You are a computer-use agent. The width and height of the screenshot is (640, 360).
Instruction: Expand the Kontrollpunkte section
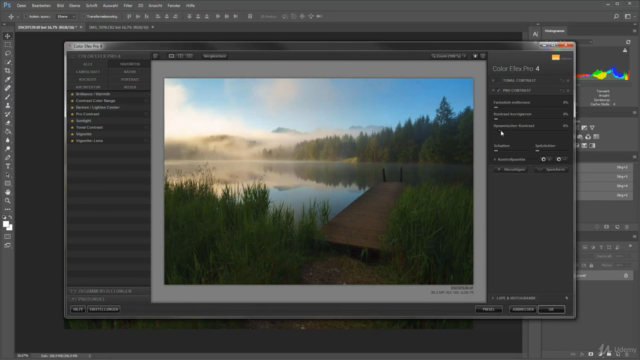[495, 160]
